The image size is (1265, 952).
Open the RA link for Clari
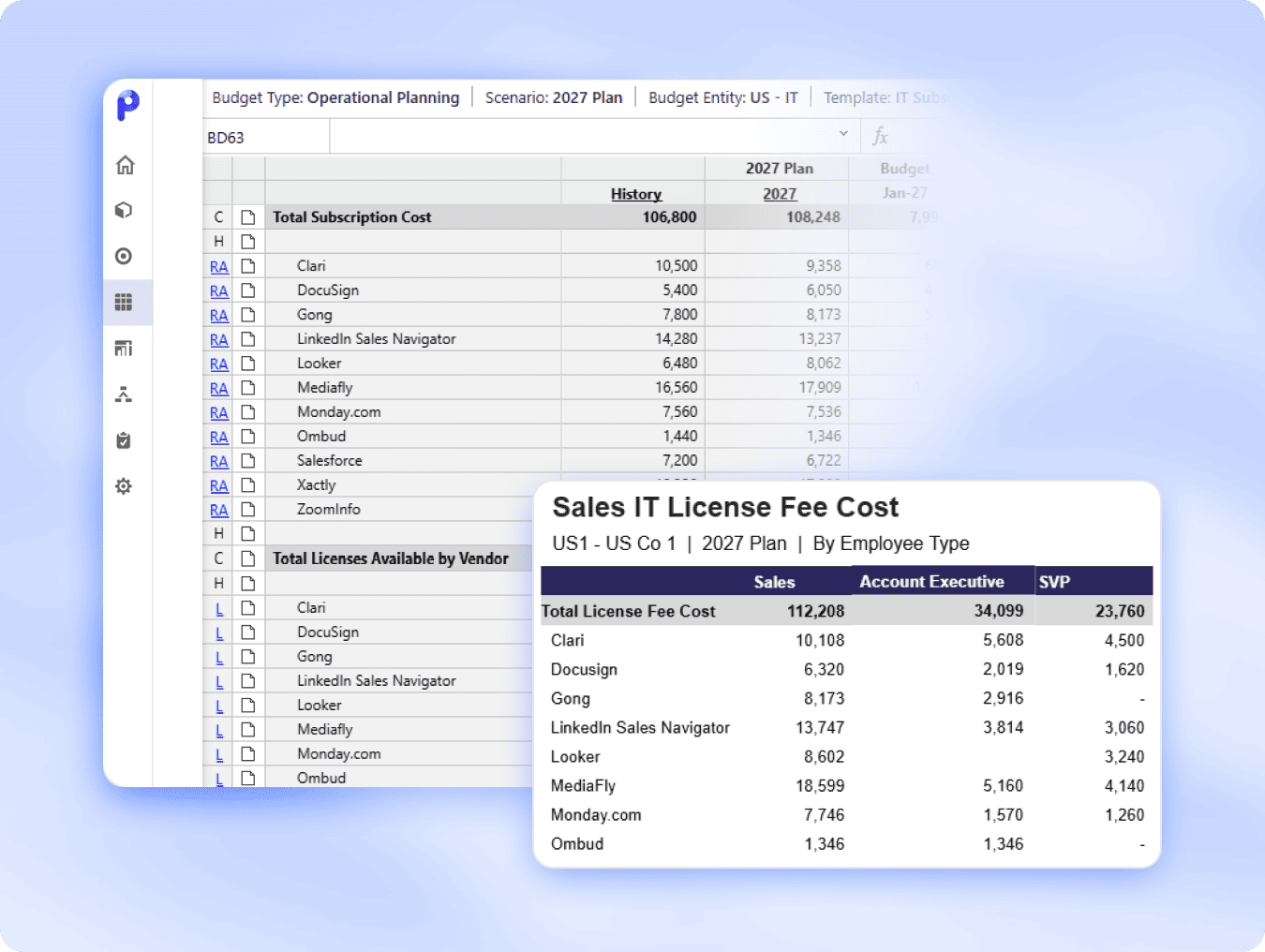tap(219, 267)
